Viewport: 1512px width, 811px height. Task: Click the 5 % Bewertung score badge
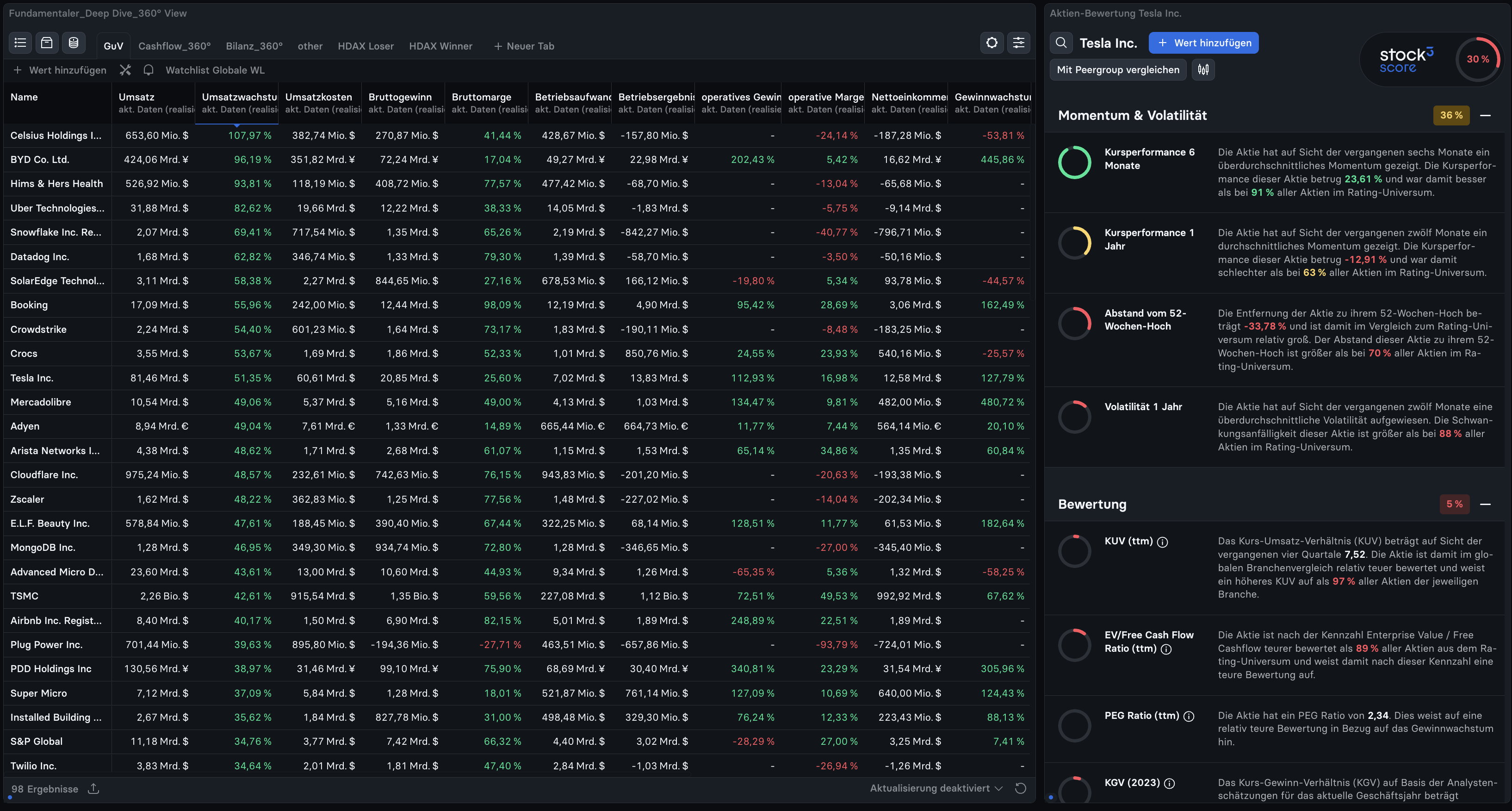pyautogui.click(x=1455, y=505)
